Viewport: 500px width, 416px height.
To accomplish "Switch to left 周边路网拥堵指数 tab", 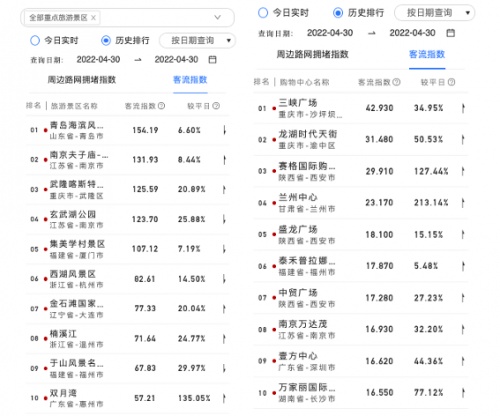I will (82, 80).
